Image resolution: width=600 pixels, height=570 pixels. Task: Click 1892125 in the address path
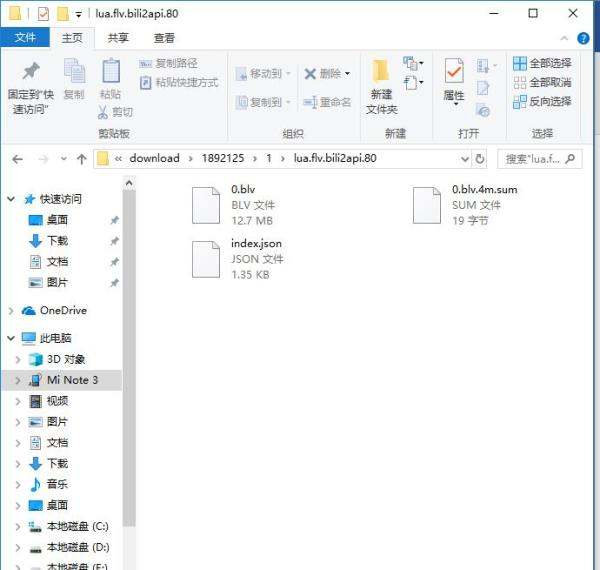click(223, 158)
